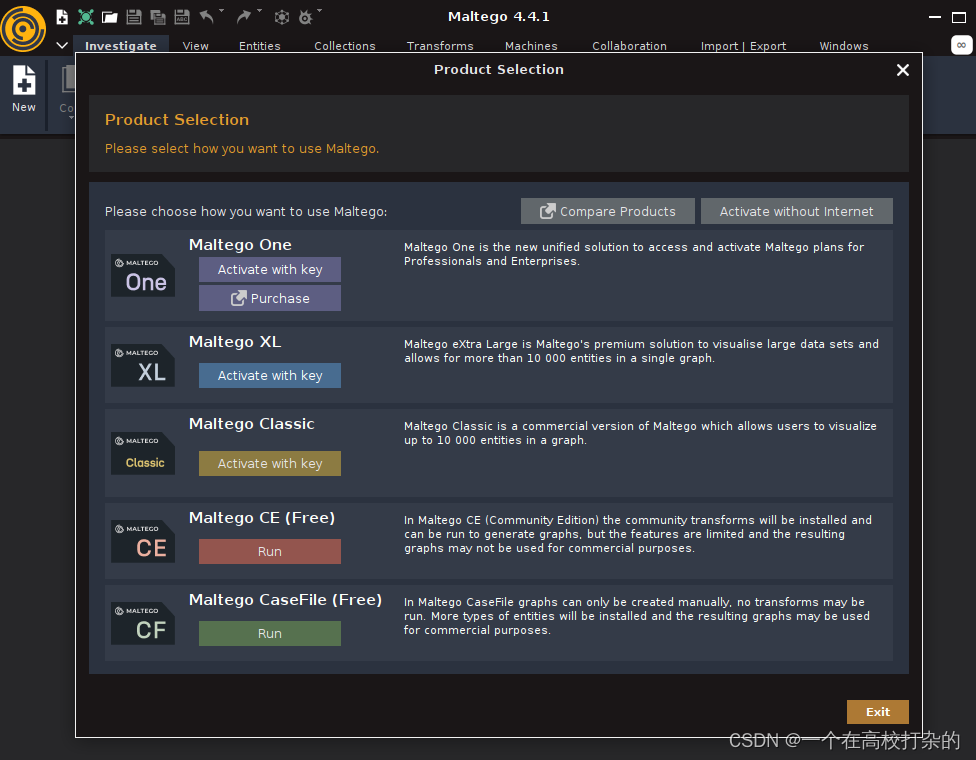The image size is (976, 760).
Task: Click the Redo arrow icon
Action: click(243, 17)
